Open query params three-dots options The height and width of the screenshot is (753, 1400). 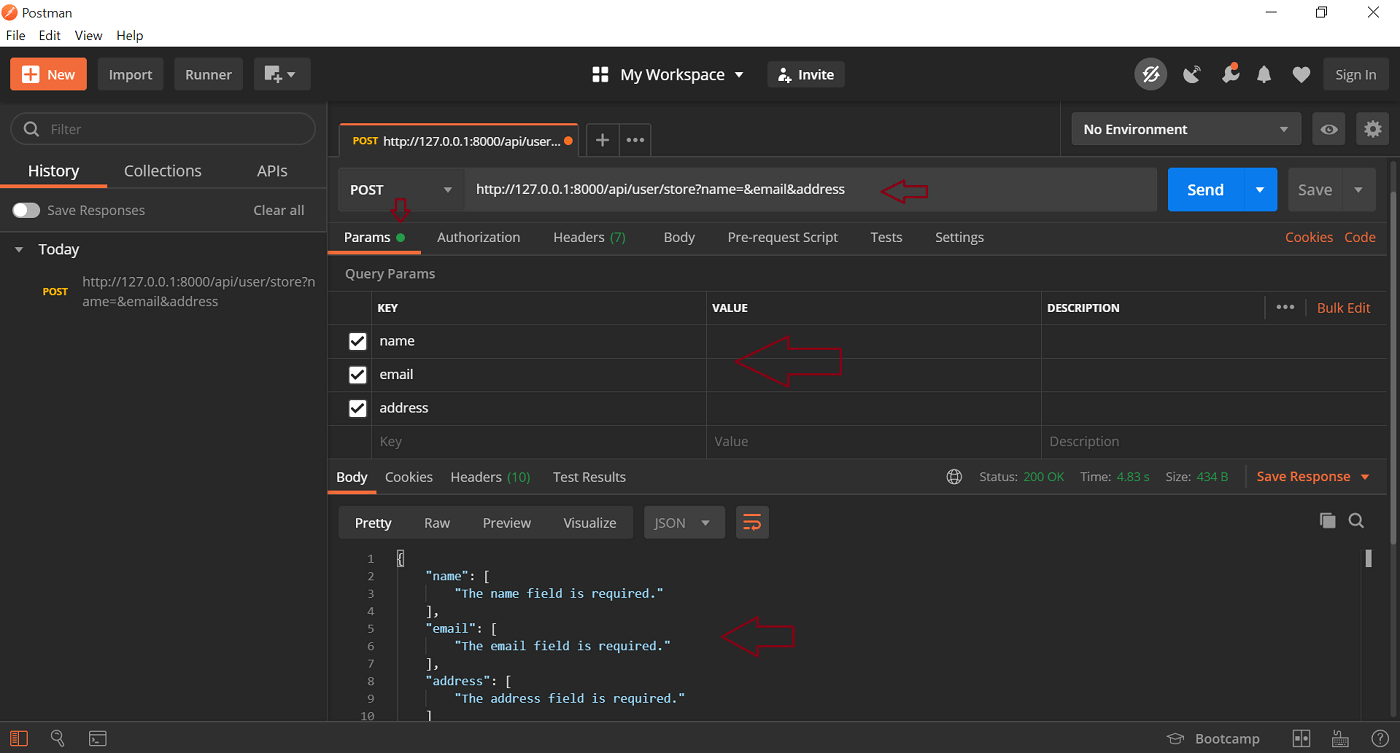[1285, 307]
